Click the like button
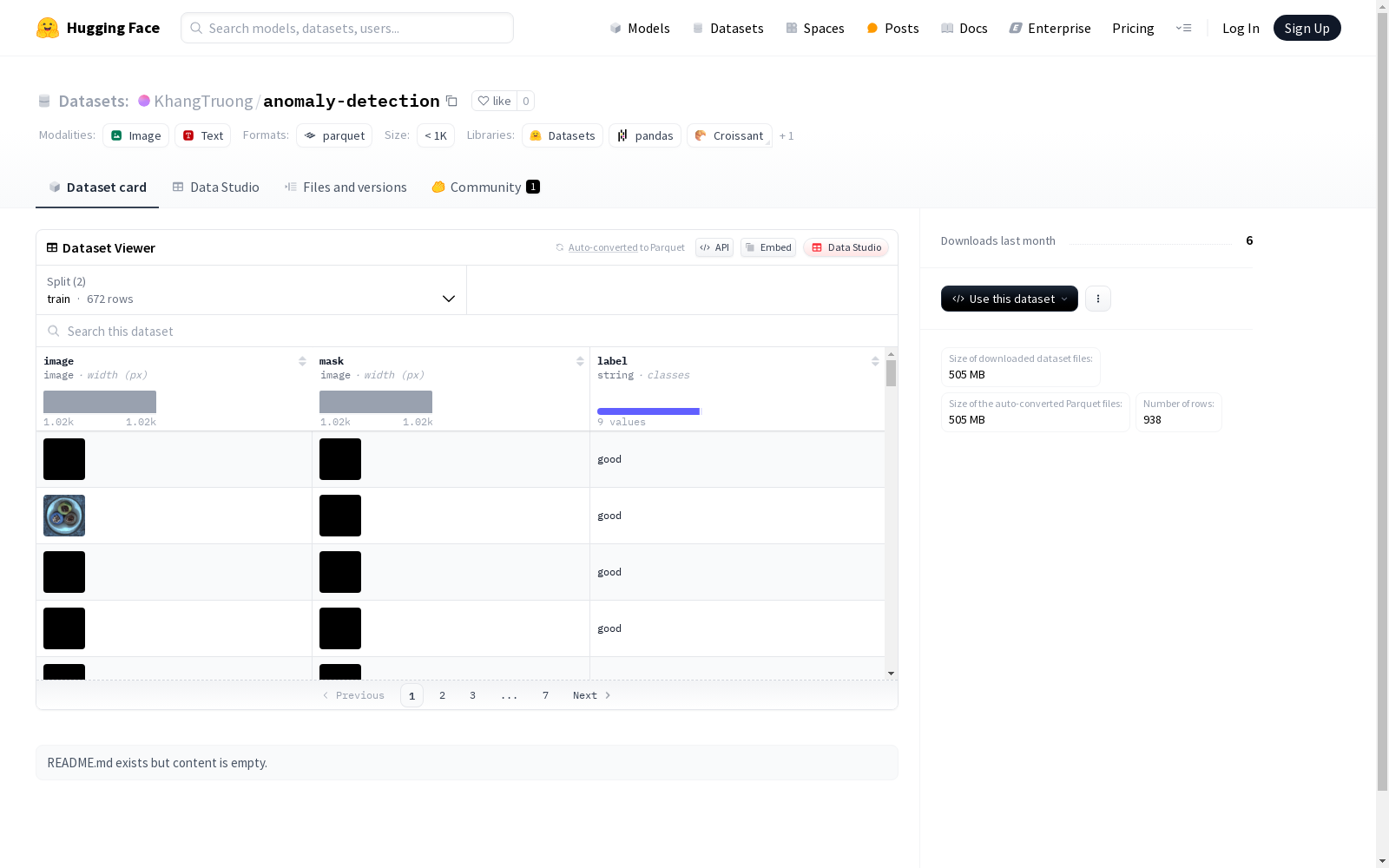This screenshot has width=1389, height=868. pyautogui.click(x=494, y=101)
